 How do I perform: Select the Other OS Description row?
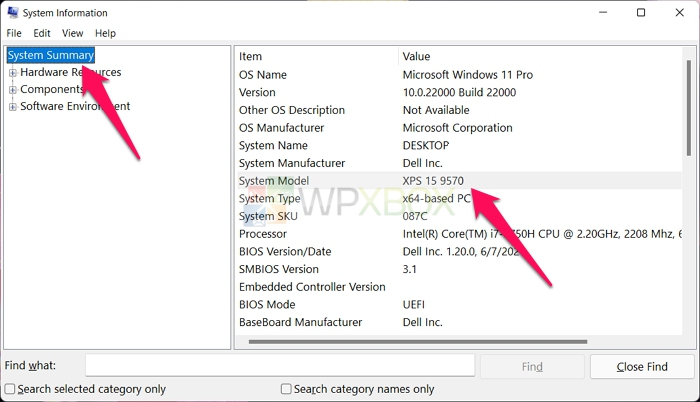(x=459, y=110)
